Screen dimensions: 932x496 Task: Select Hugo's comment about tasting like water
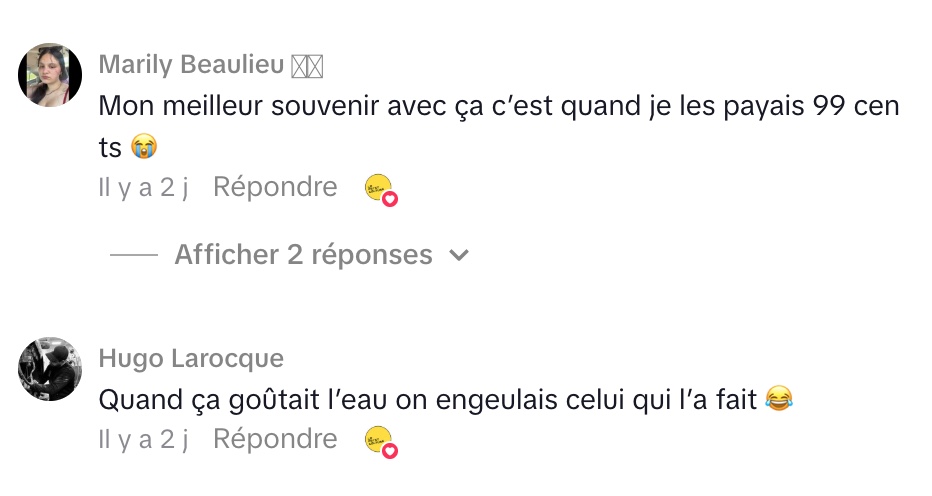pyautogui.click(x=428, y=400)
